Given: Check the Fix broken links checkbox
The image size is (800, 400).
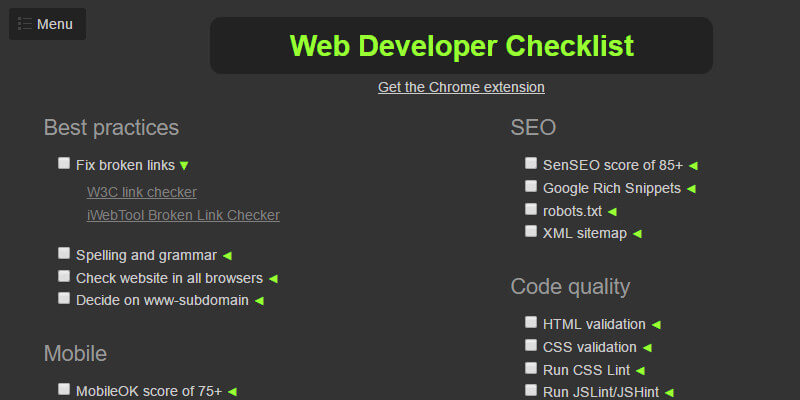Looking at the screenshot, I should [64, 163].
